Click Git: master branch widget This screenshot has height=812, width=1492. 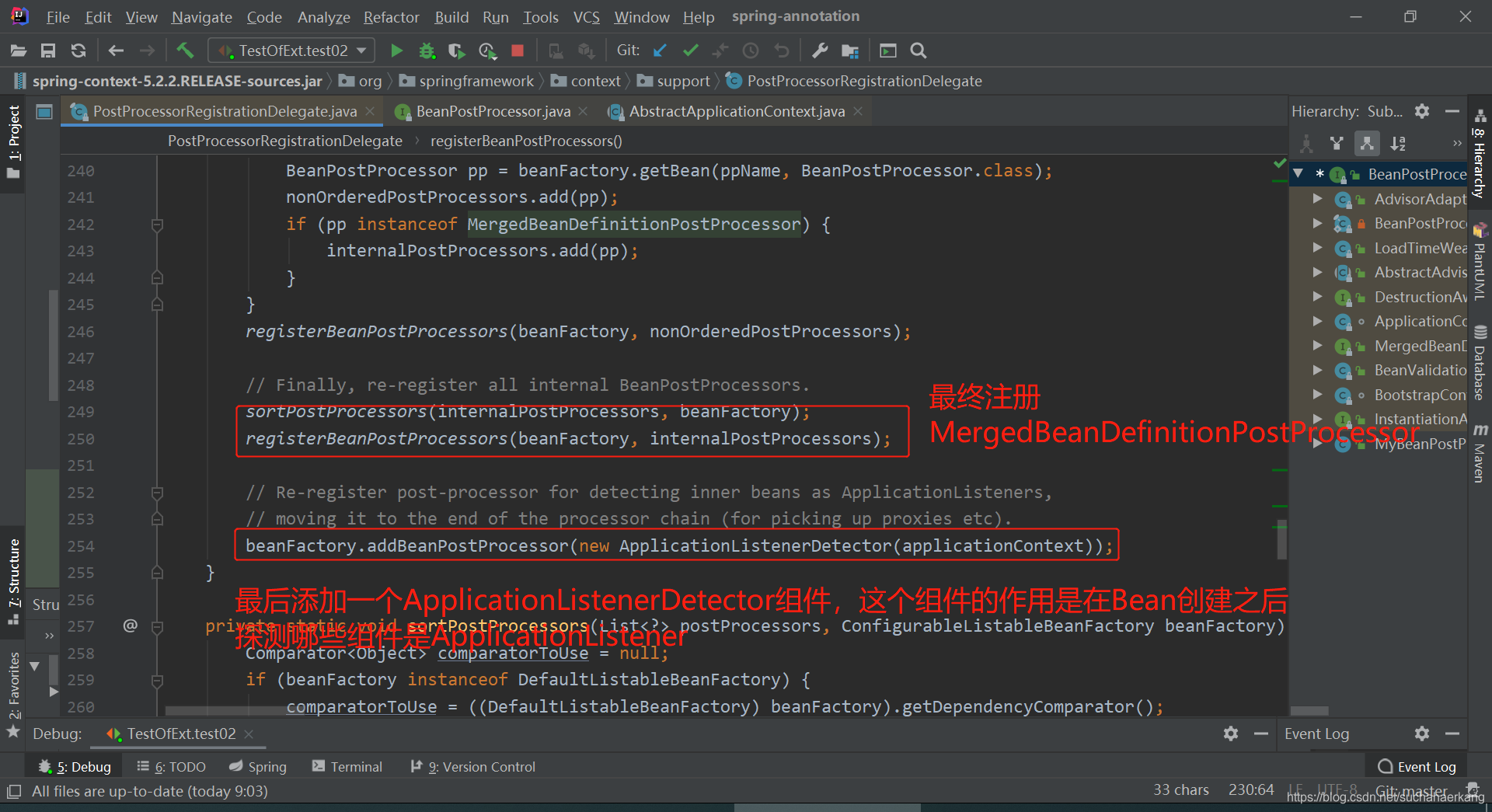tap(1410, 790)
